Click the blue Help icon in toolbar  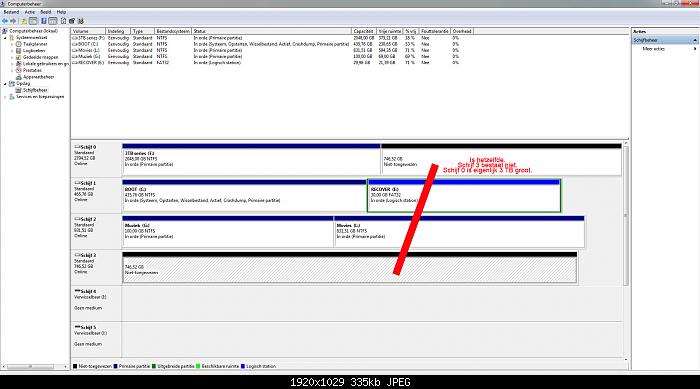coord(44,21)
